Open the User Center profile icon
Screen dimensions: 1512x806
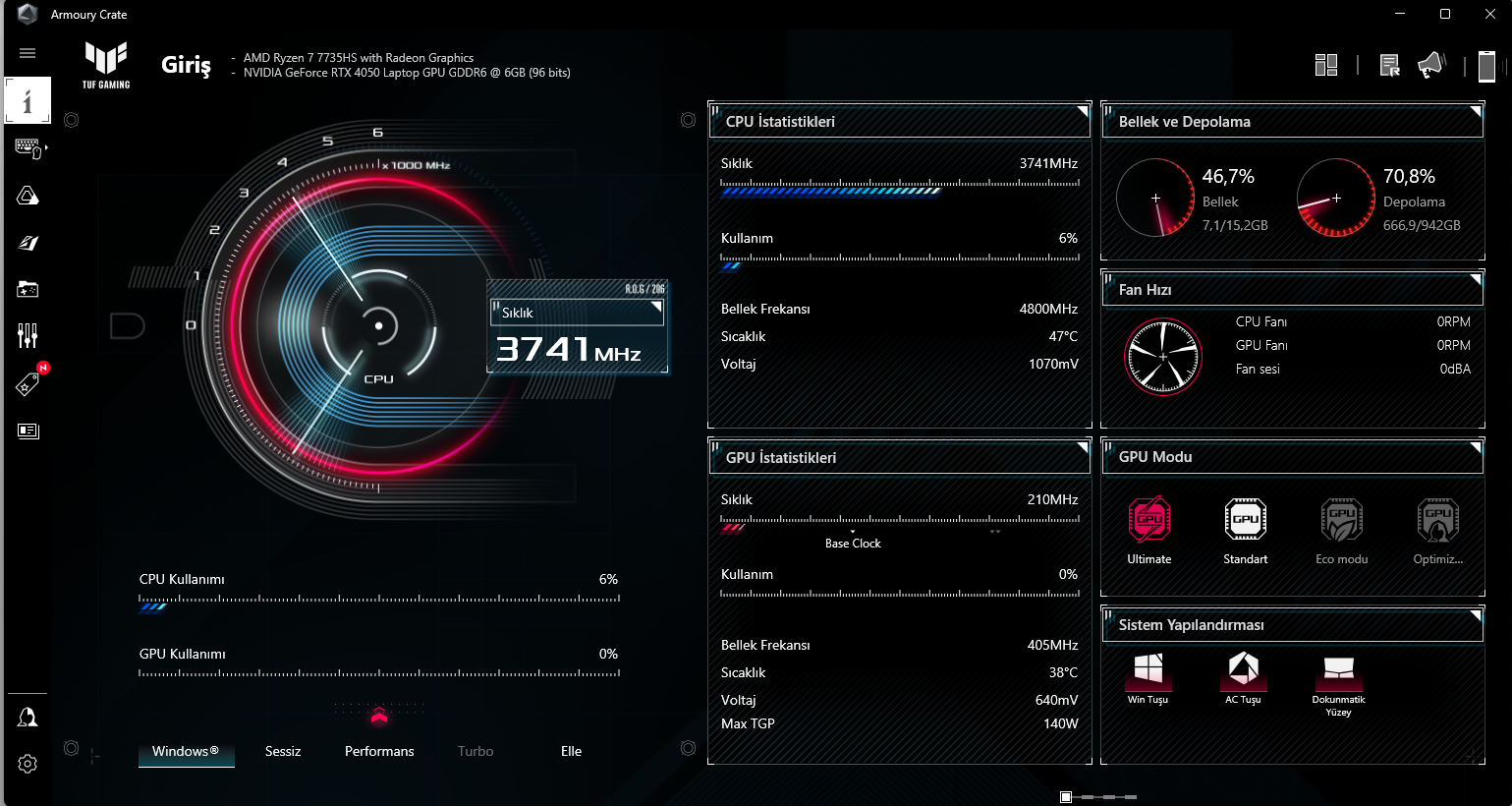pyautogui.click(x=28, y=718)
